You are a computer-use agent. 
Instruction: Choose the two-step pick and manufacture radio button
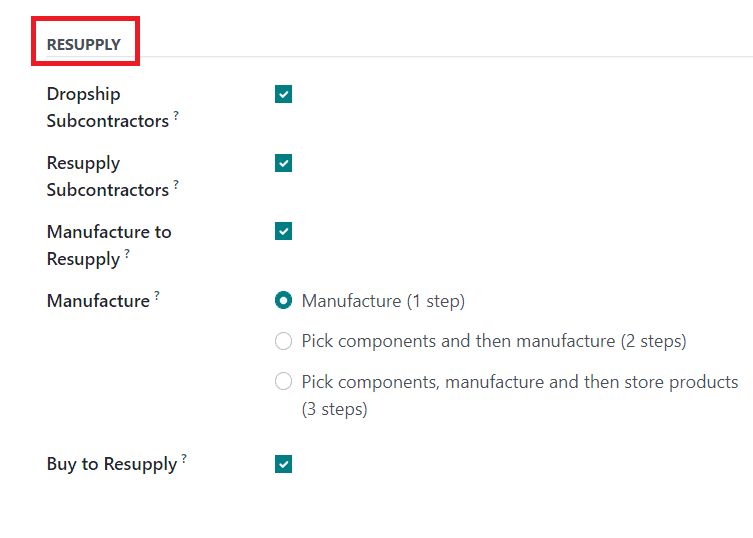[x=283, y=342]
